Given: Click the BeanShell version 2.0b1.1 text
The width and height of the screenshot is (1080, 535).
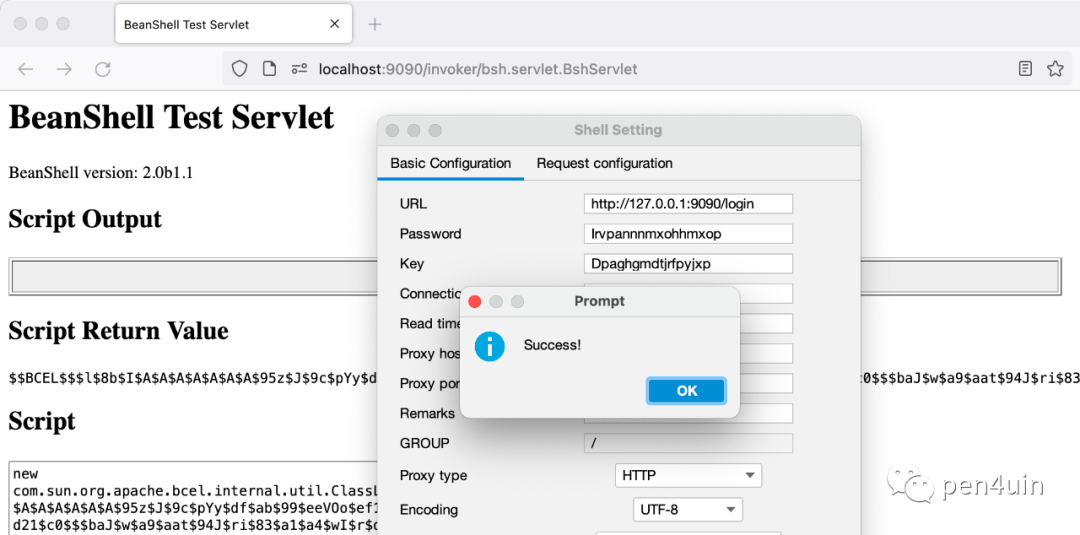Looking at the screenshot, I should 101,172.
